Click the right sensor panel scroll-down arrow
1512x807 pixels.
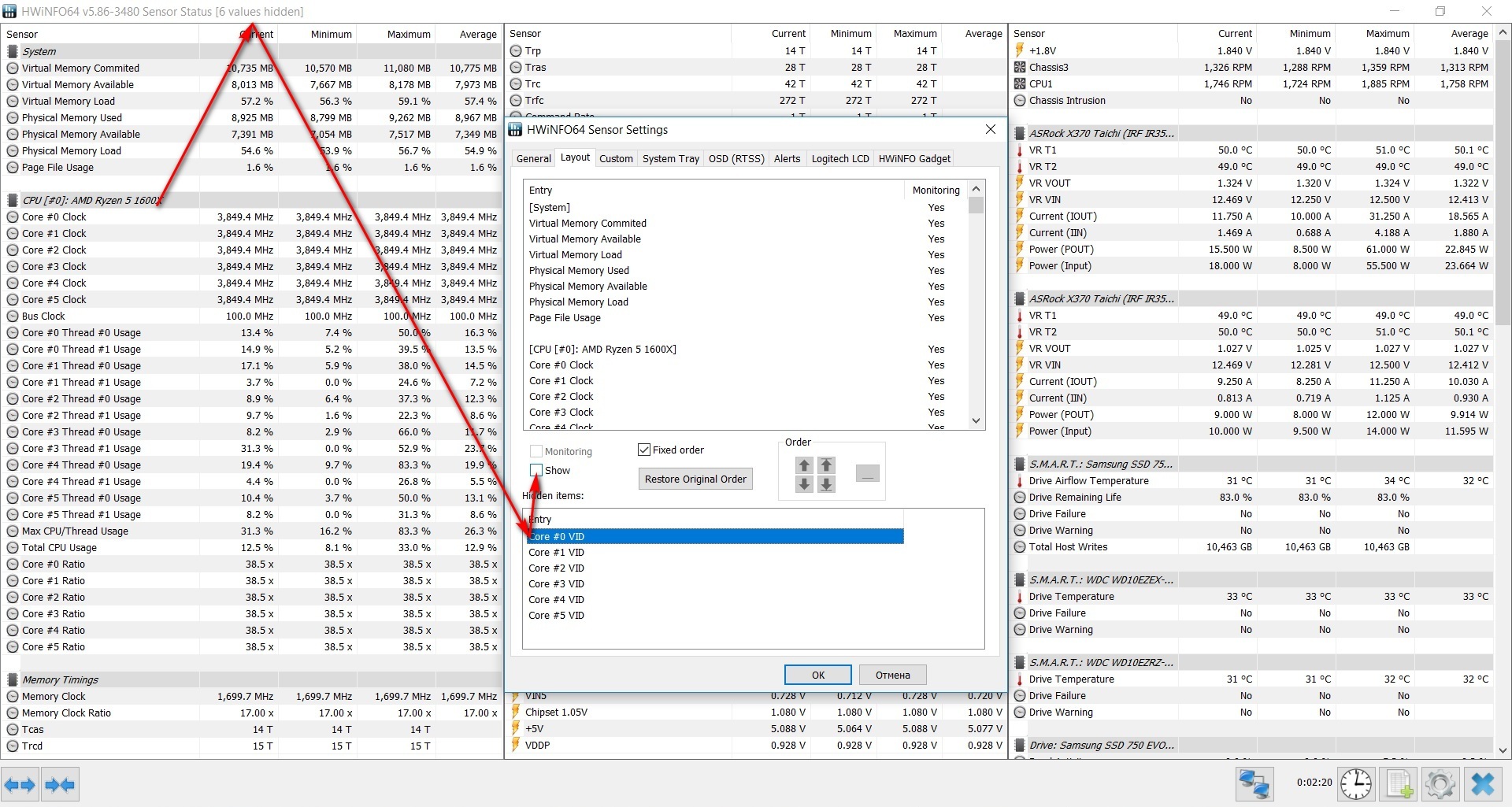pyautogui.click(x=1503, y=750)
